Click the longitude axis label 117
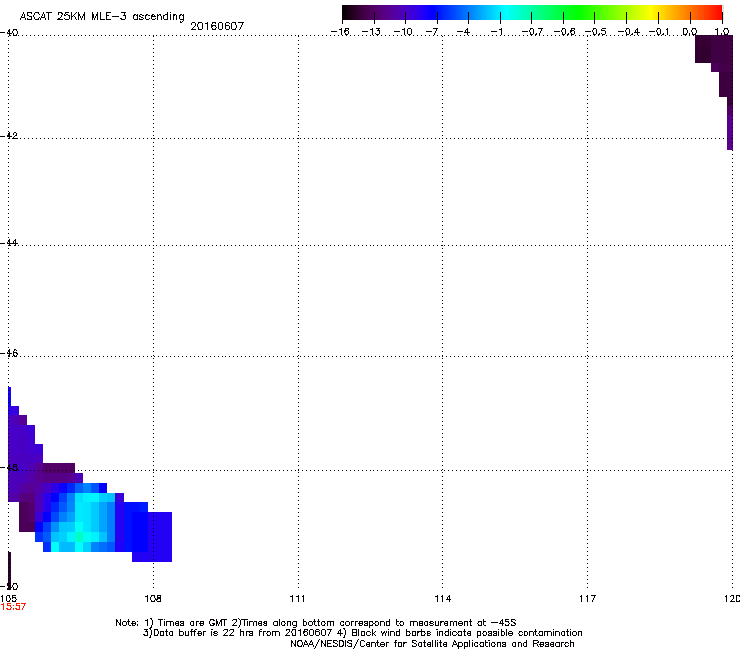Image resolution: width=740 pixels, height=650 pixels. pyautogui.click(x=588, y=599)
